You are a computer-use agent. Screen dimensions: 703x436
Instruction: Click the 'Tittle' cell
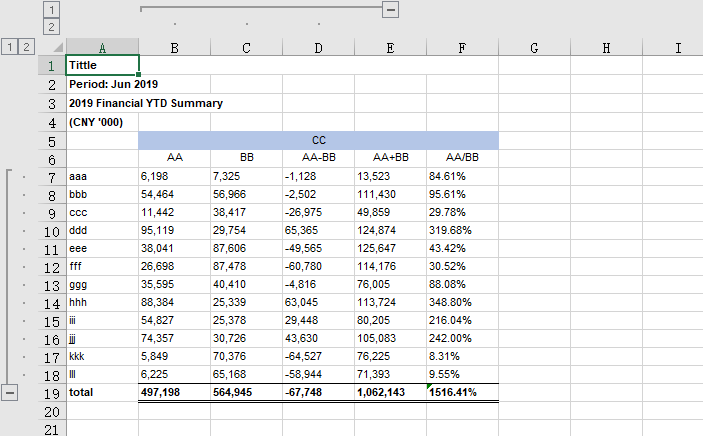(x=102, y=65)
